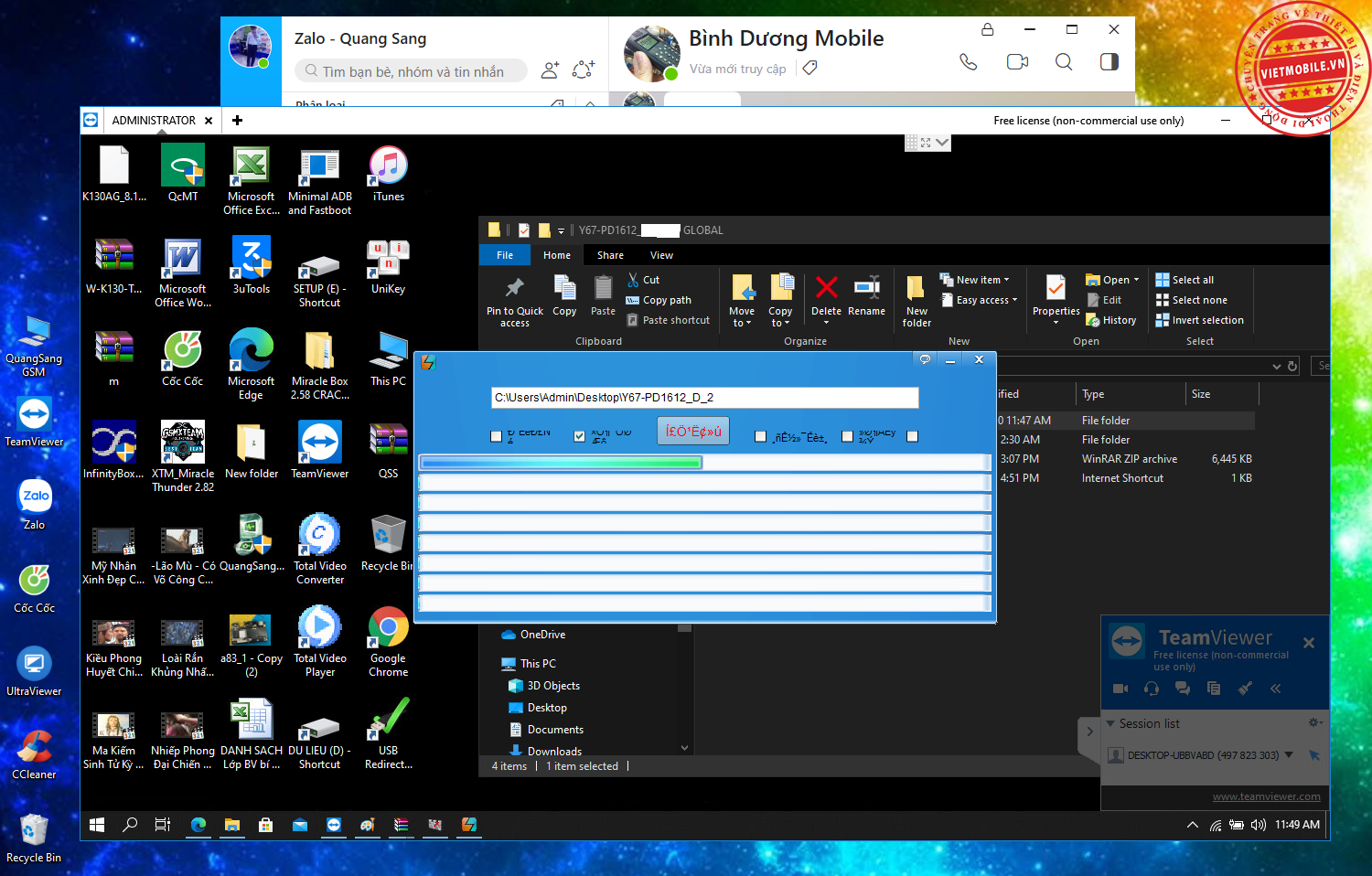Click the firmware path input field in flash tool
Image resolution: width=1372 pixels, height=876 pixels.
[704, 397]
